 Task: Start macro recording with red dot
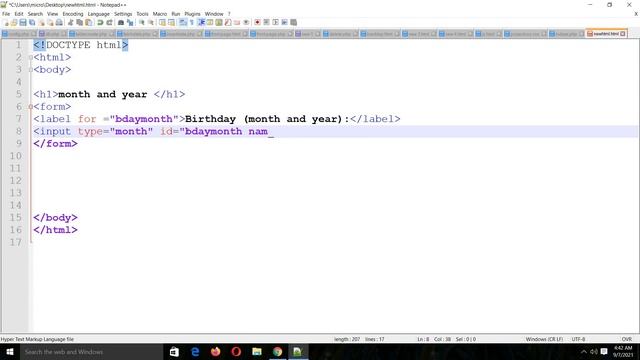pos(258,22)
